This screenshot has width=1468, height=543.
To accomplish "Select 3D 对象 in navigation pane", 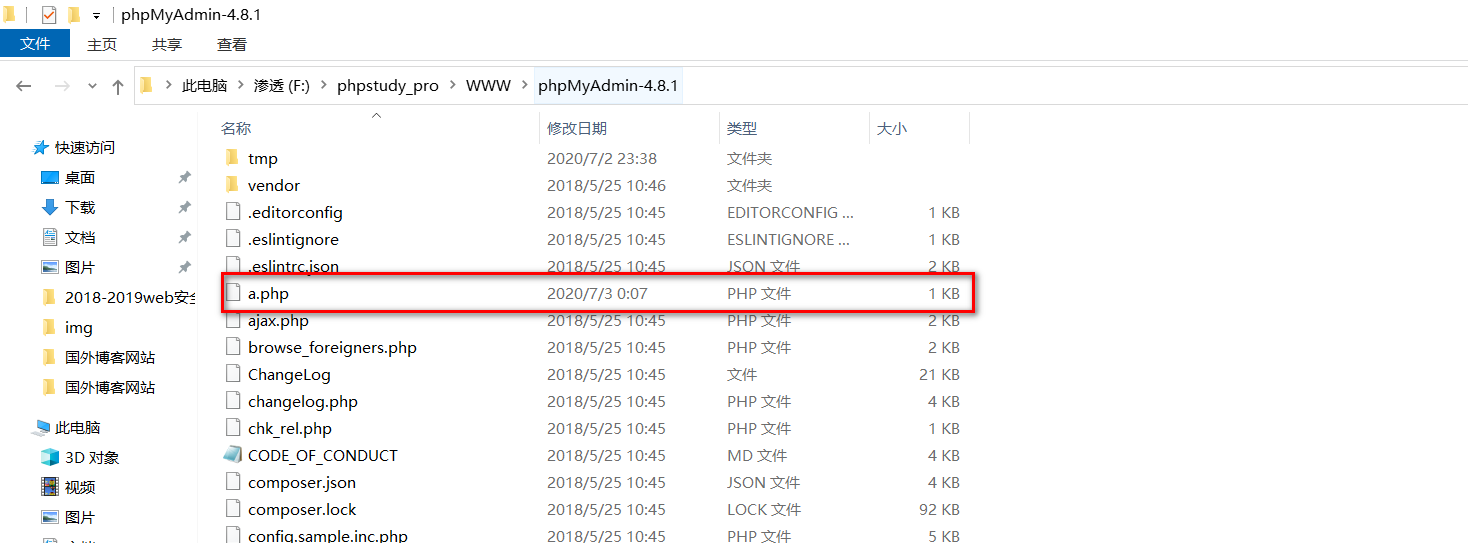I will tap(92, 457).
